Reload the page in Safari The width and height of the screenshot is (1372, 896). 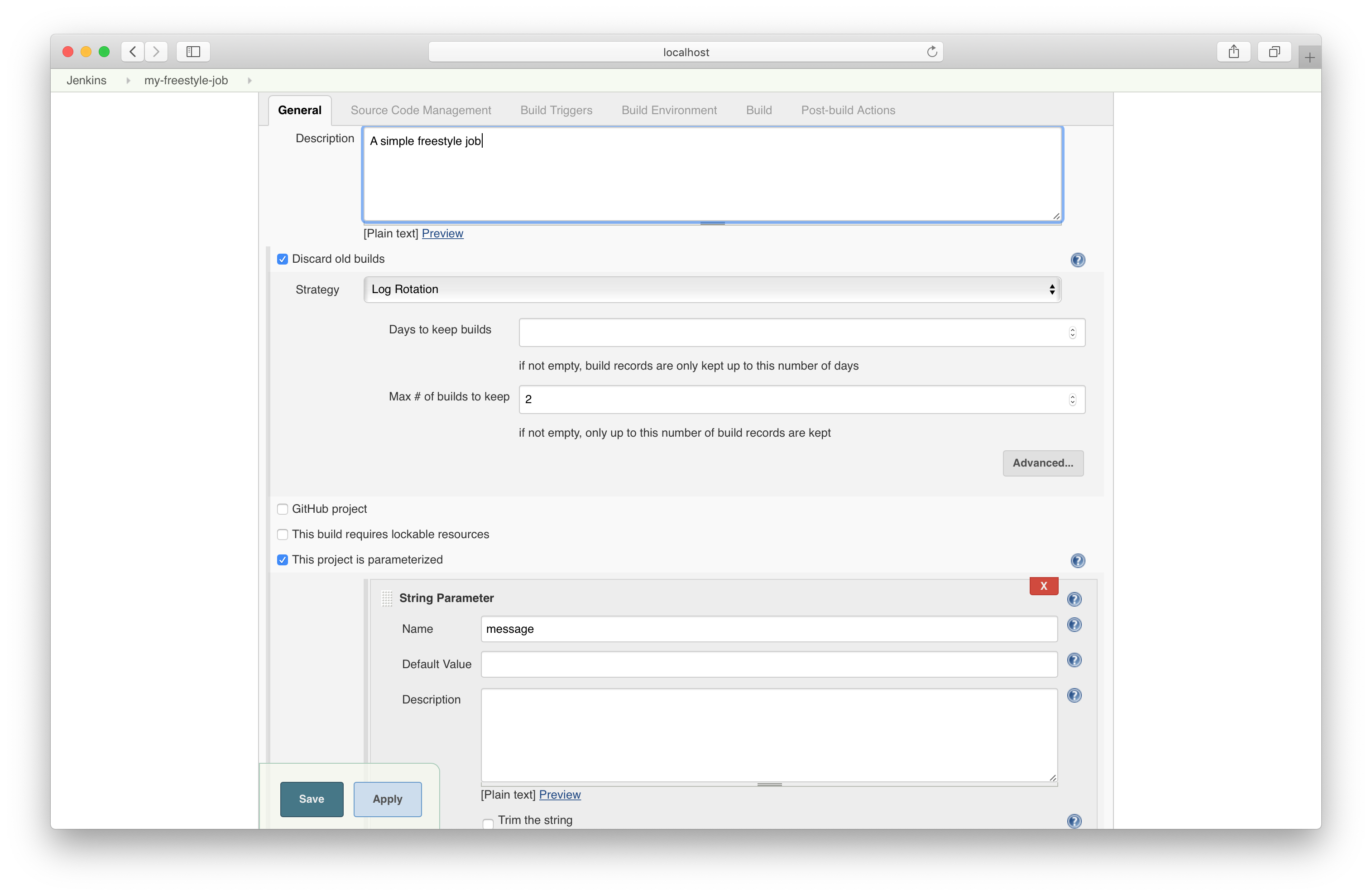click(932, 51)
